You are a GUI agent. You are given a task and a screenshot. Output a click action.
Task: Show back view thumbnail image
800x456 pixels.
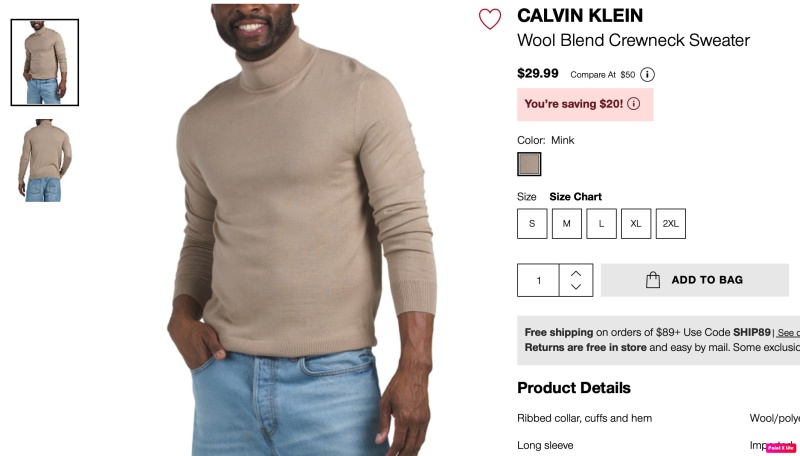pyautogui.click(x=45, y=160)
